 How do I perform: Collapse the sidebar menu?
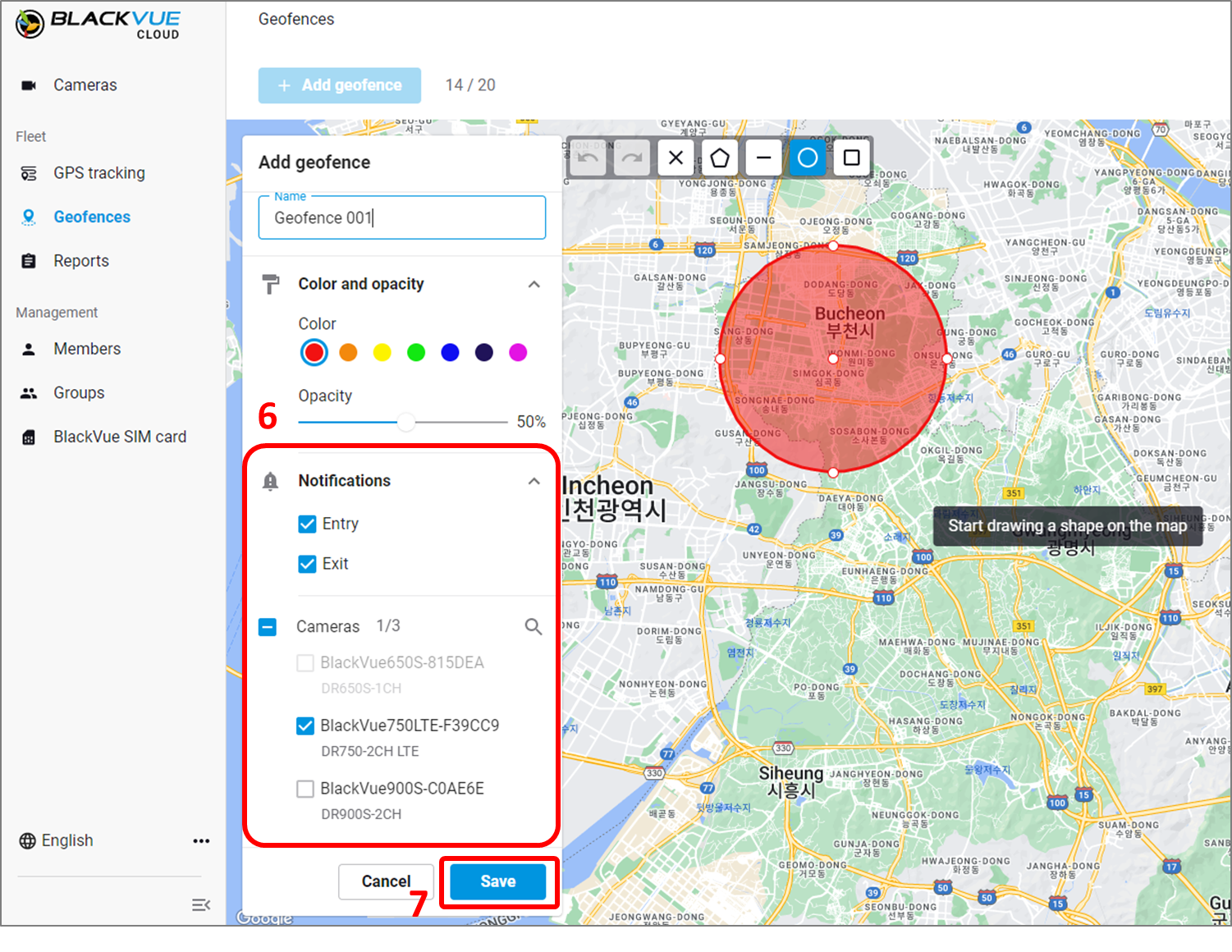[x=201, y=904]
